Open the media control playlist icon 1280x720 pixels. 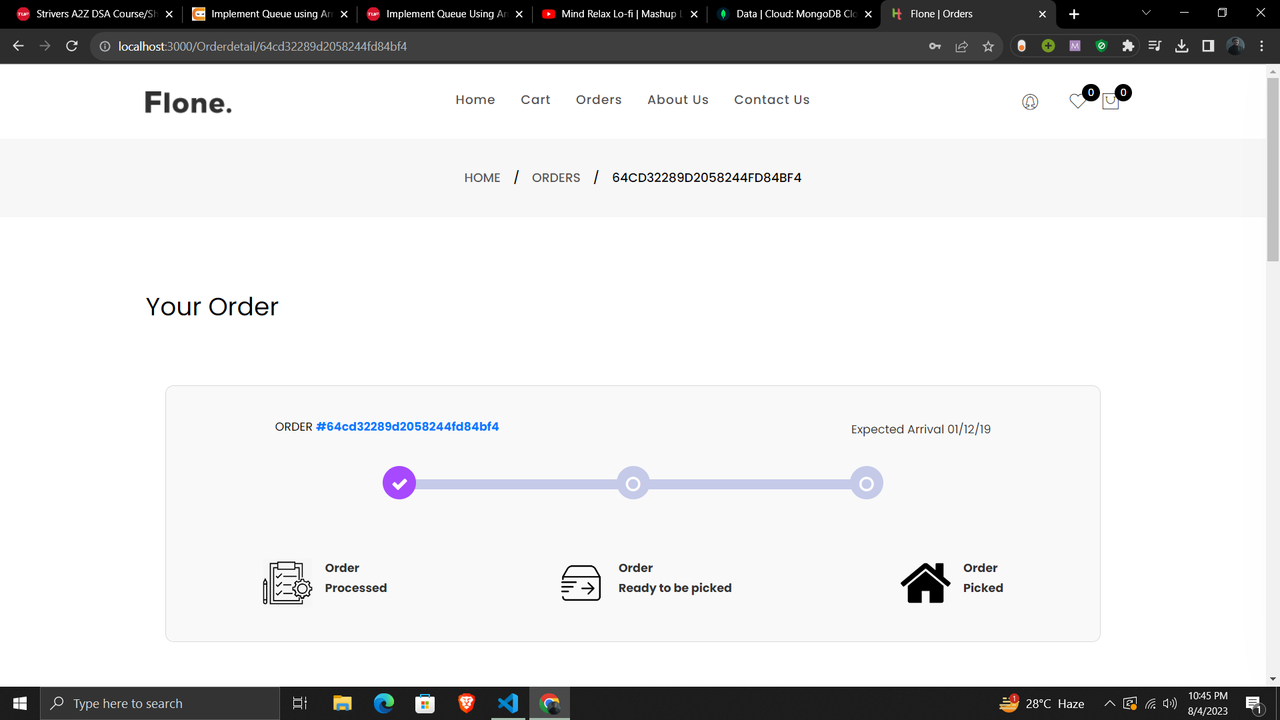pos(1155,46)
